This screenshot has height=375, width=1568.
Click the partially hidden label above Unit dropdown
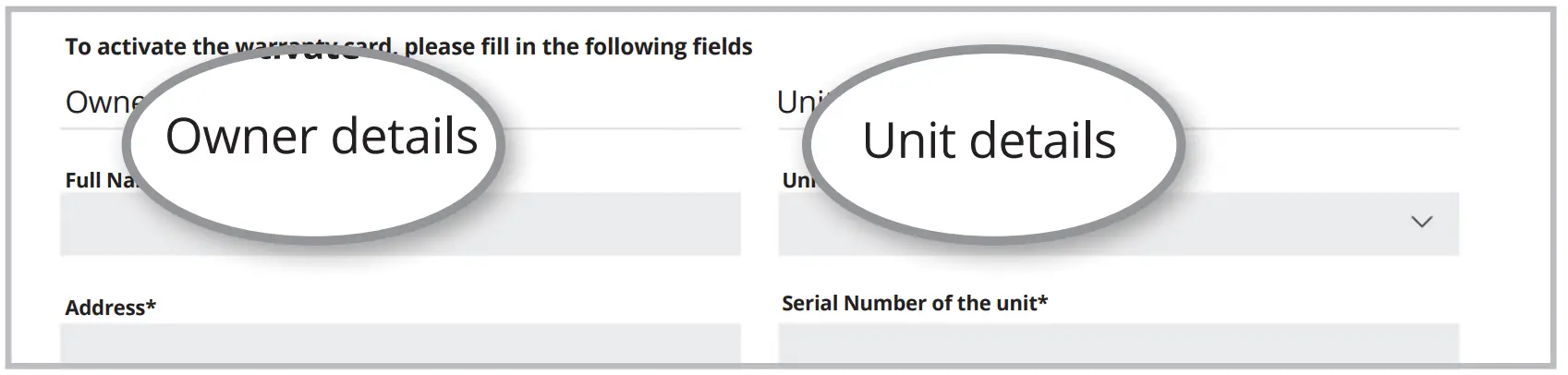(796, 180)
